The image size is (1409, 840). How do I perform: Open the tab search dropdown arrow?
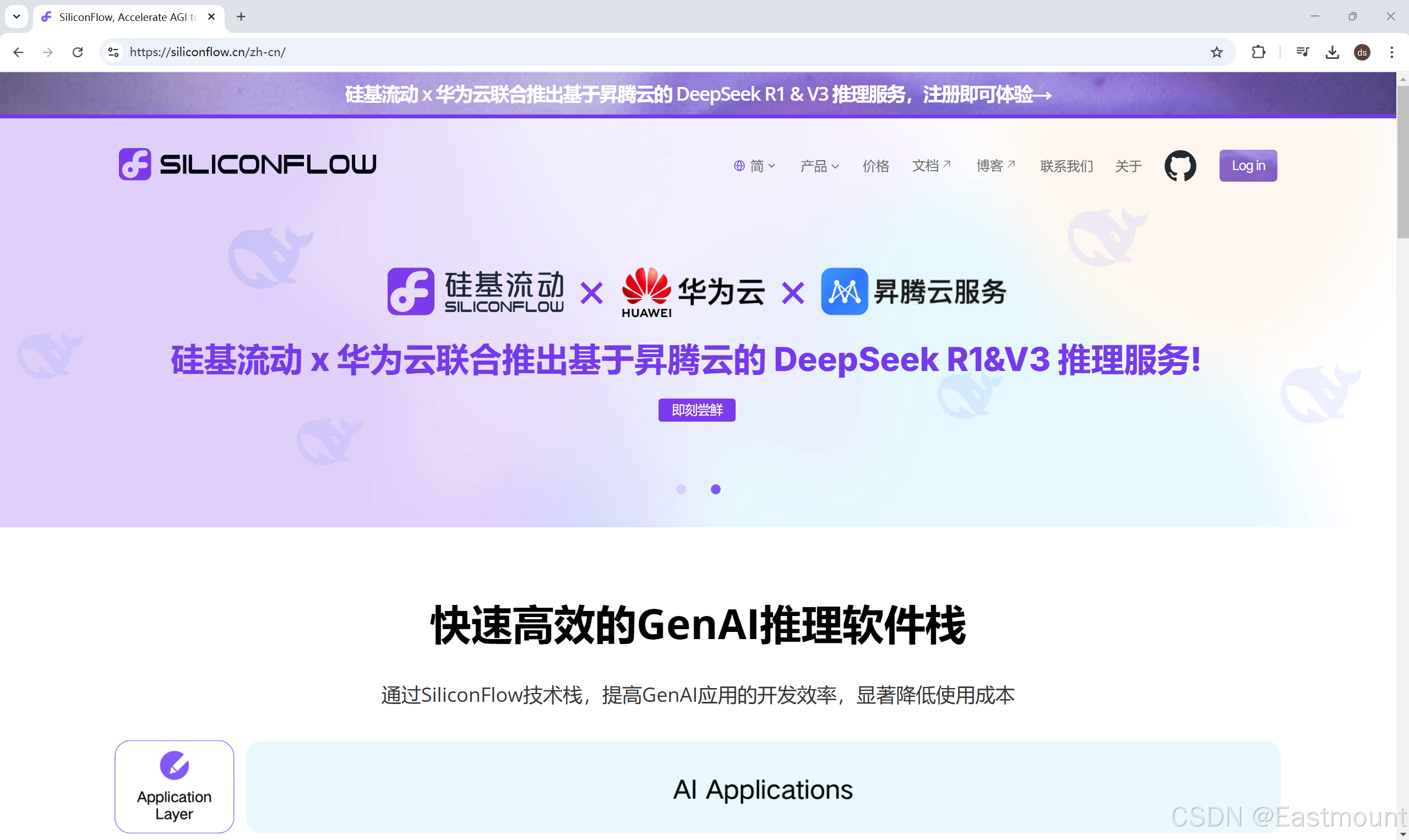coord(17,17)
